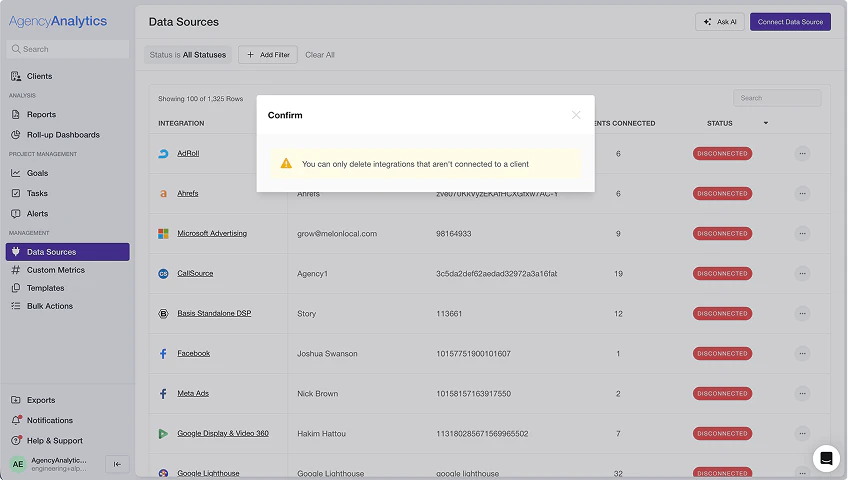
Task: Click the Alerts icon
Action: pyautogui.click(x=16, y=214)
